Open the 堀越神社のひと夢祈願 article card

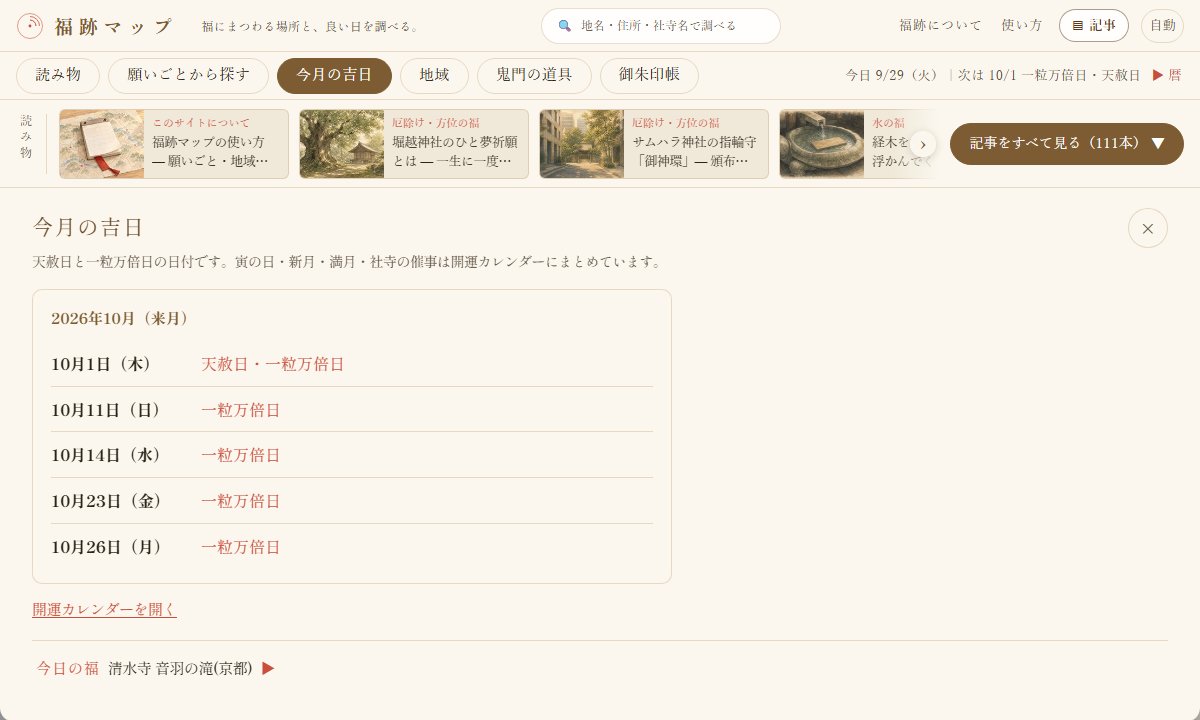[x=414, y=144]
